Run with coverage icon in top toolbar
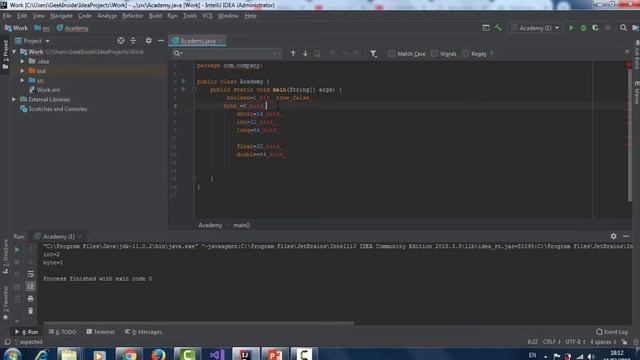 (x=596, y=28)
